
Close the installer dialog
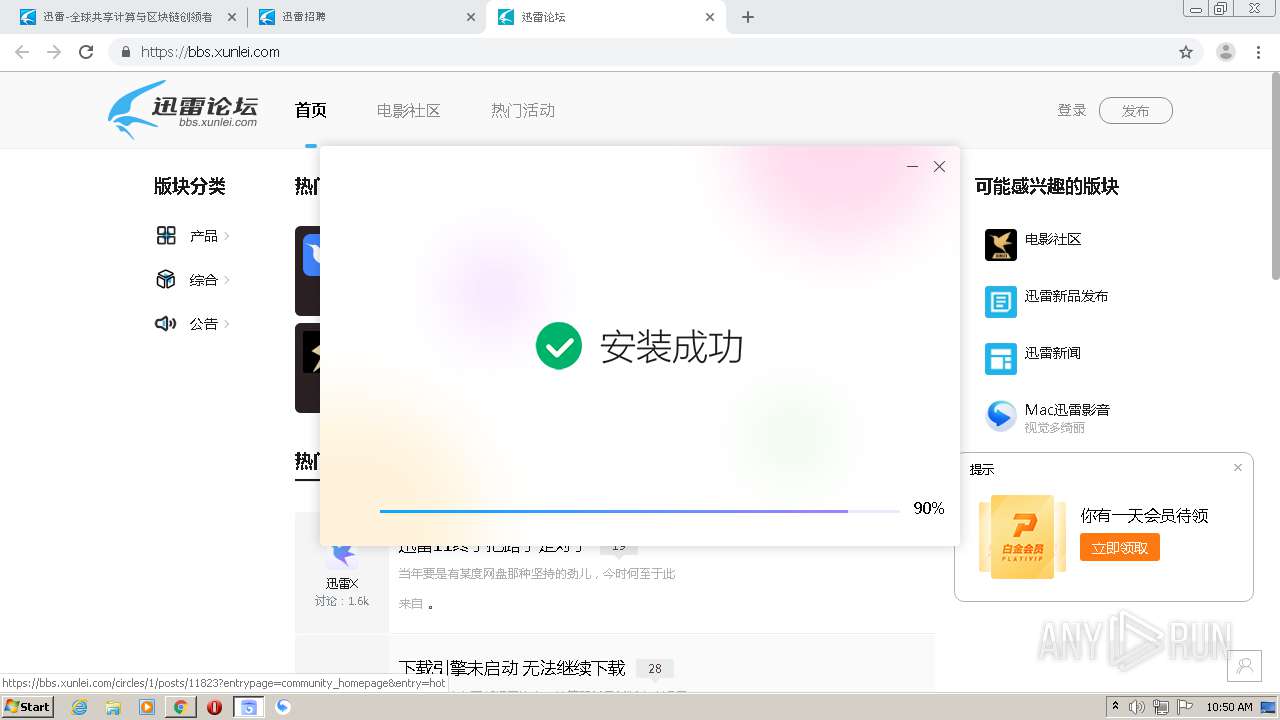pos(939,167)
